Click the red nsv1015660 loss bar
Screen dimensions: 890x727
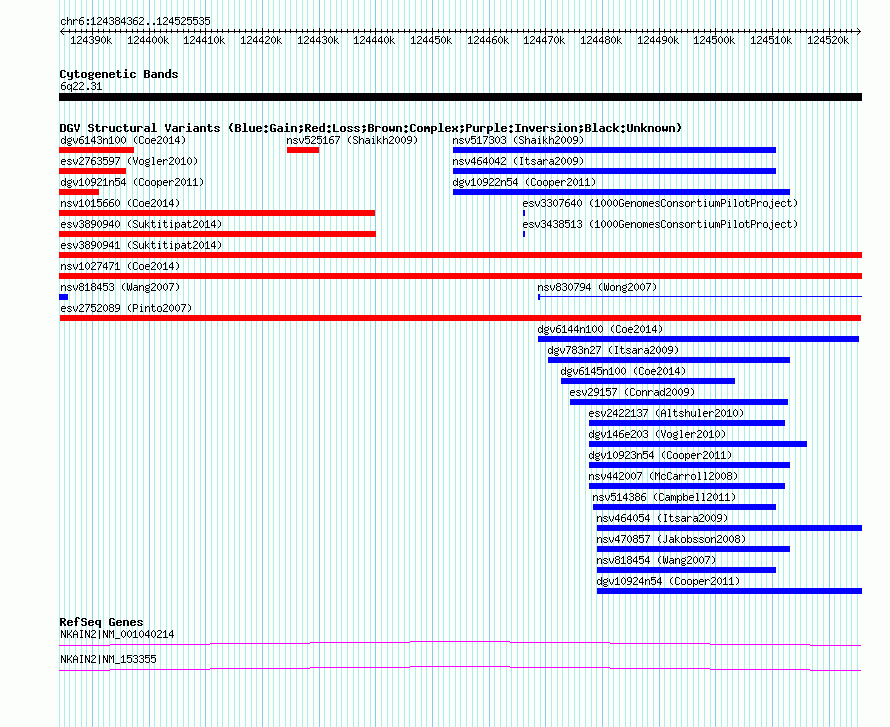tap(217, 213)
